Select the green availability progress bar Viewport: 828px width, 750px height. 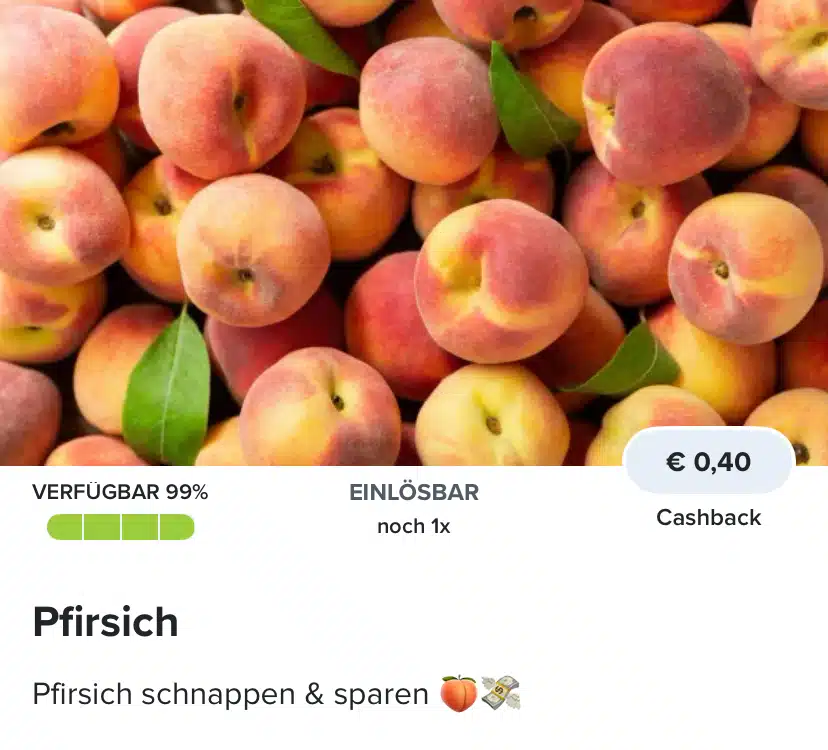[120, 527]
